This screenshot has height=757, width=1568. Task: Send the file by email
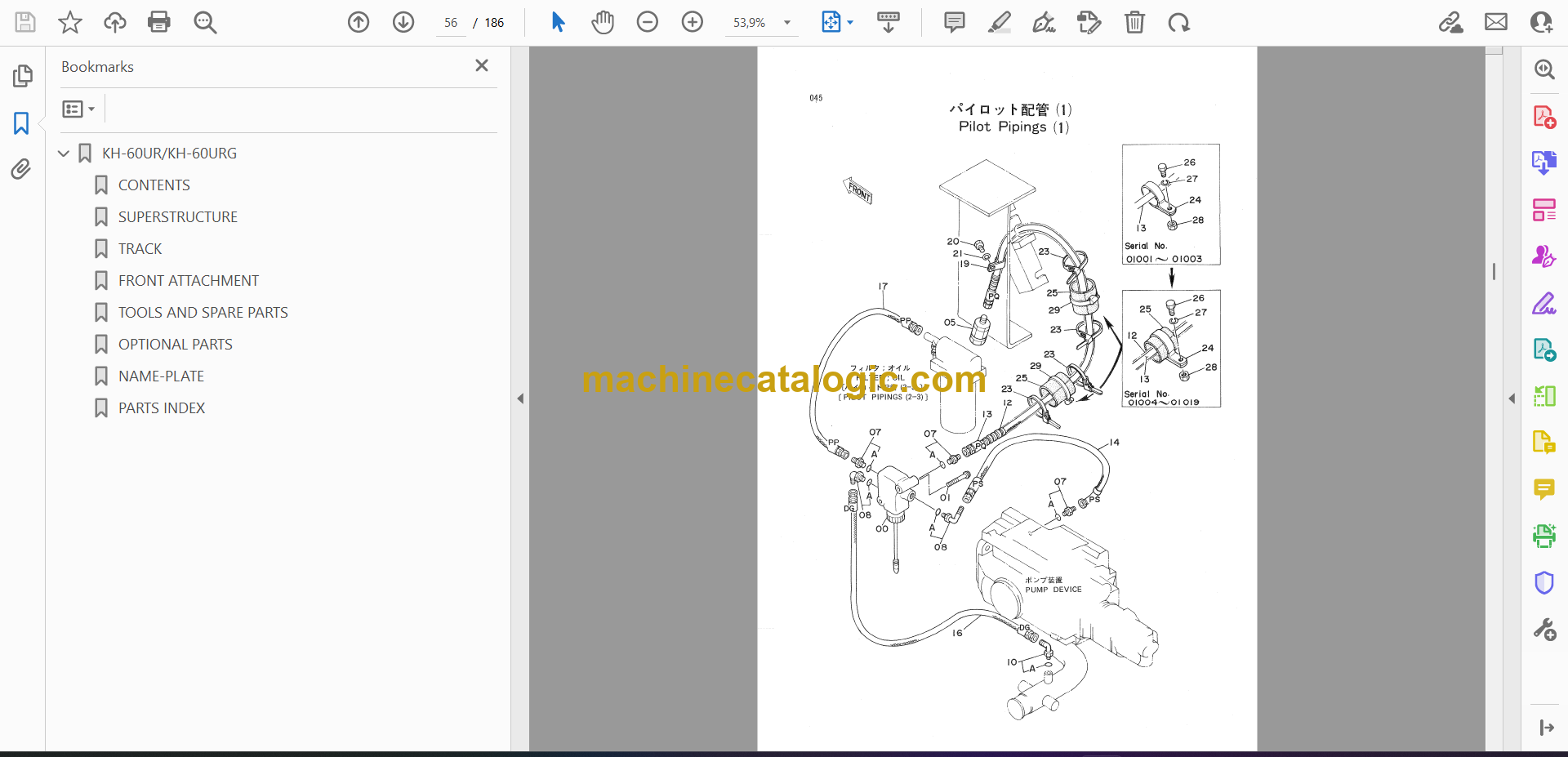point(1496,22)
